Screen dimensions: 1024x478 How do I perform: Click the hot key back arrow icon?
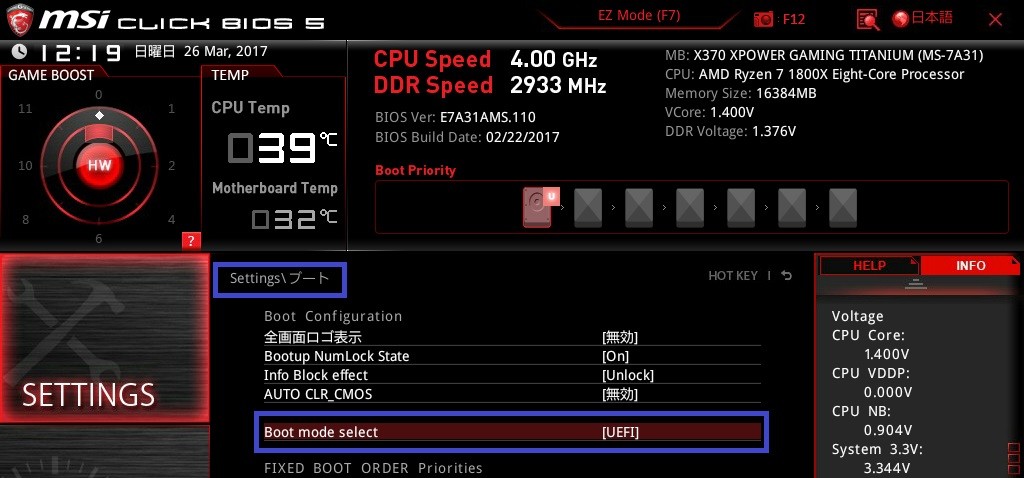[x=787, y=276]
